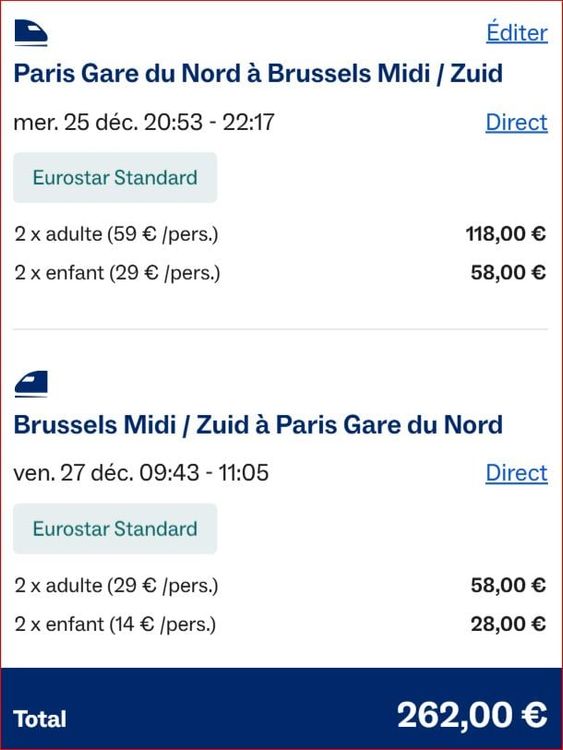Click the Total label in footer
The image size is (563, 750).
[x=40, y=719]
